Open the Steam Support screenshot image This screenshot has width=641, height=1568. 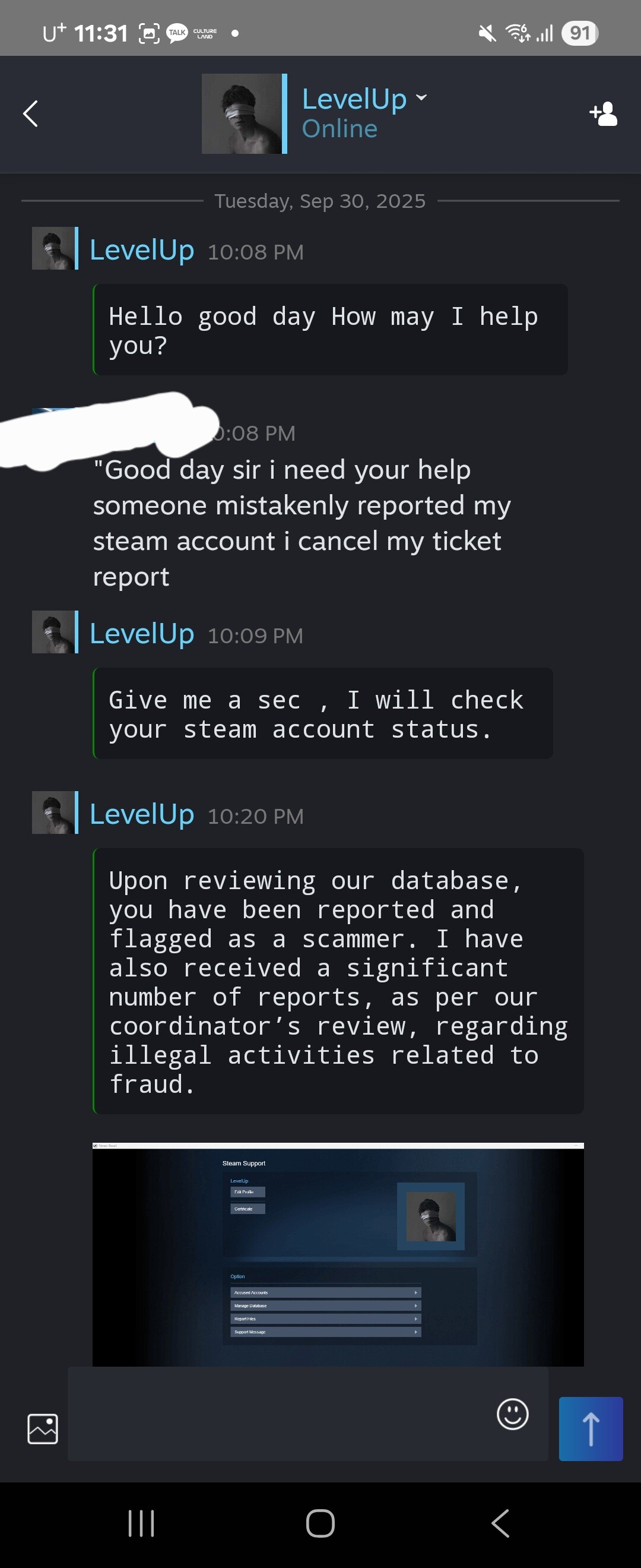(338, 1254)
